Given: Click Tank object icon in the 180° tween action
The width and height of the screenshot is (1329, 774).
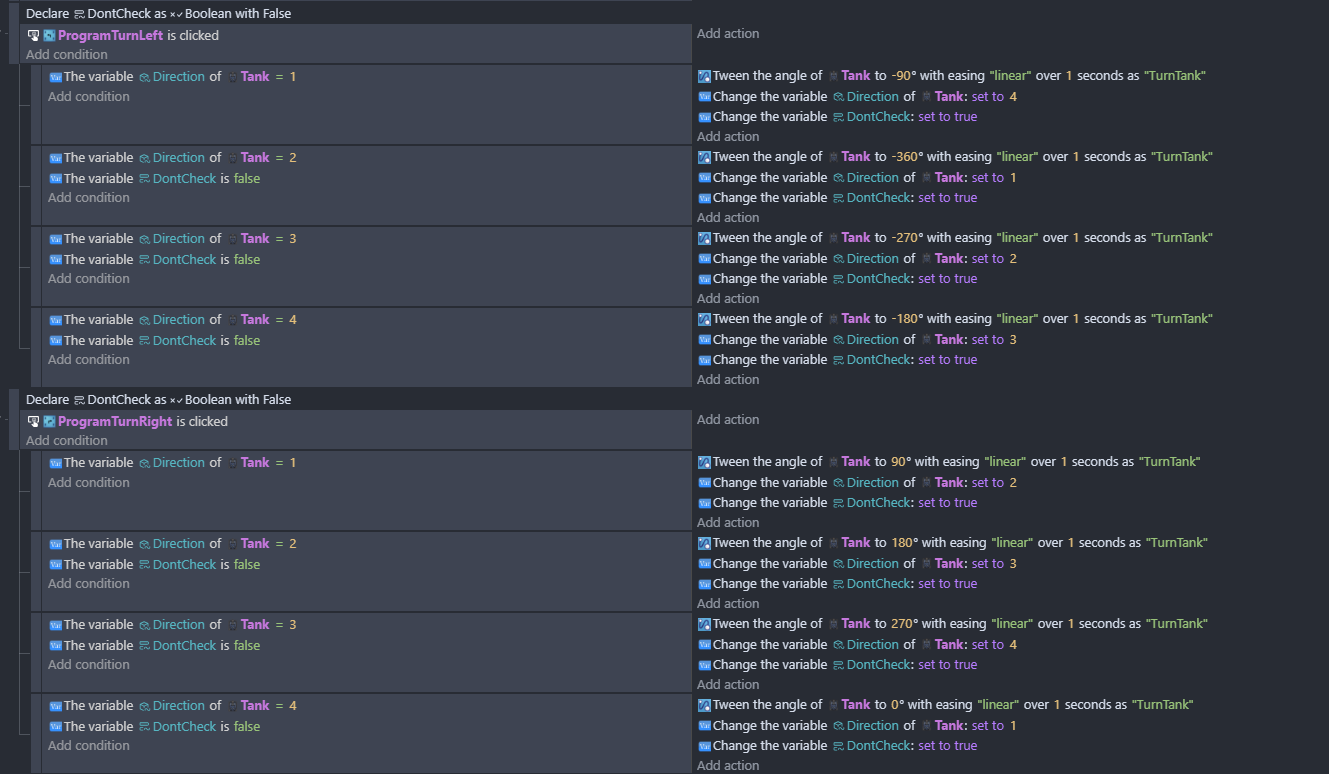Looking at the screenshot, I should point(833,543).
